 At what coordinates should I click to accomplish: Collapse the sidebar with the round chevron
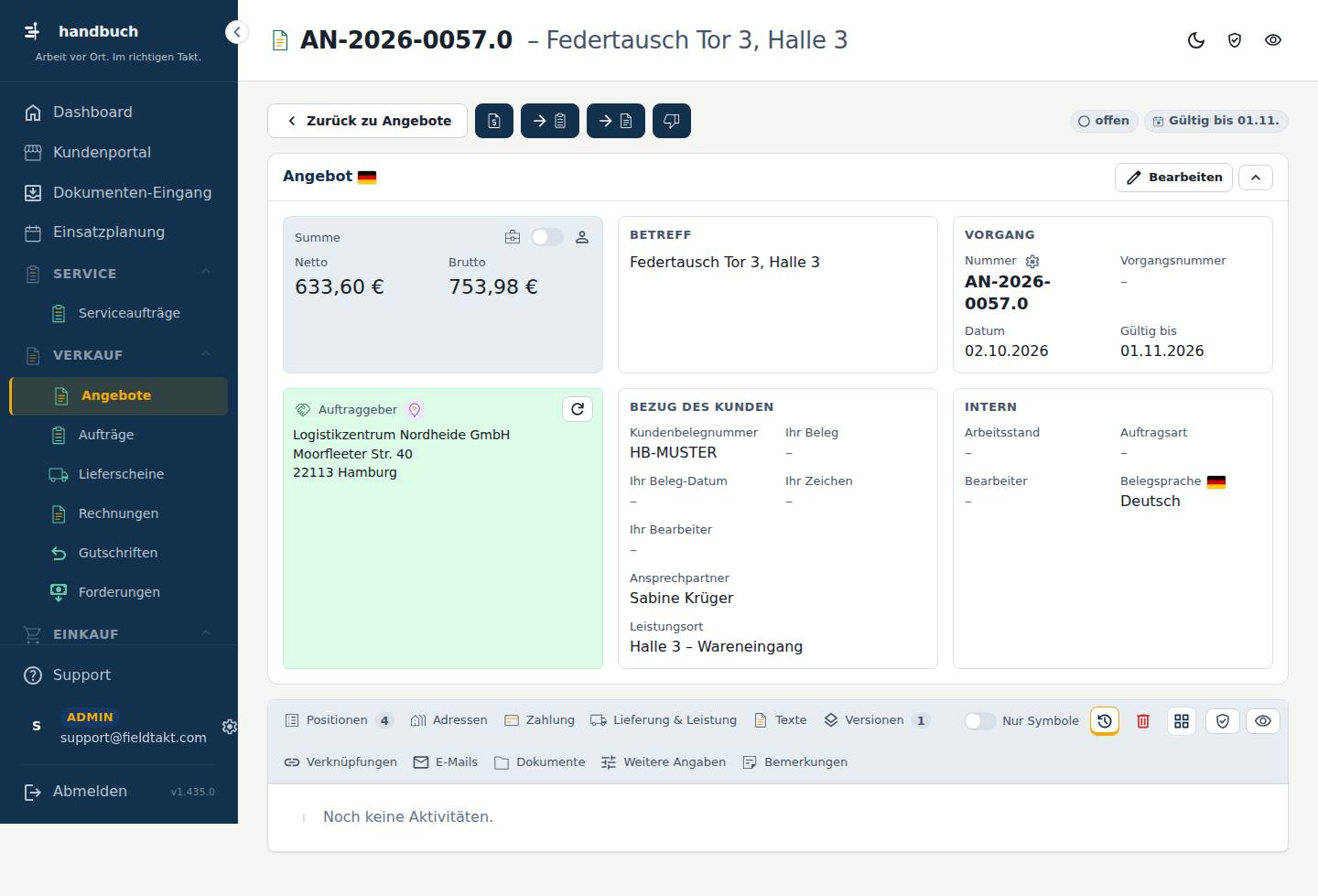tap(237, 32)
